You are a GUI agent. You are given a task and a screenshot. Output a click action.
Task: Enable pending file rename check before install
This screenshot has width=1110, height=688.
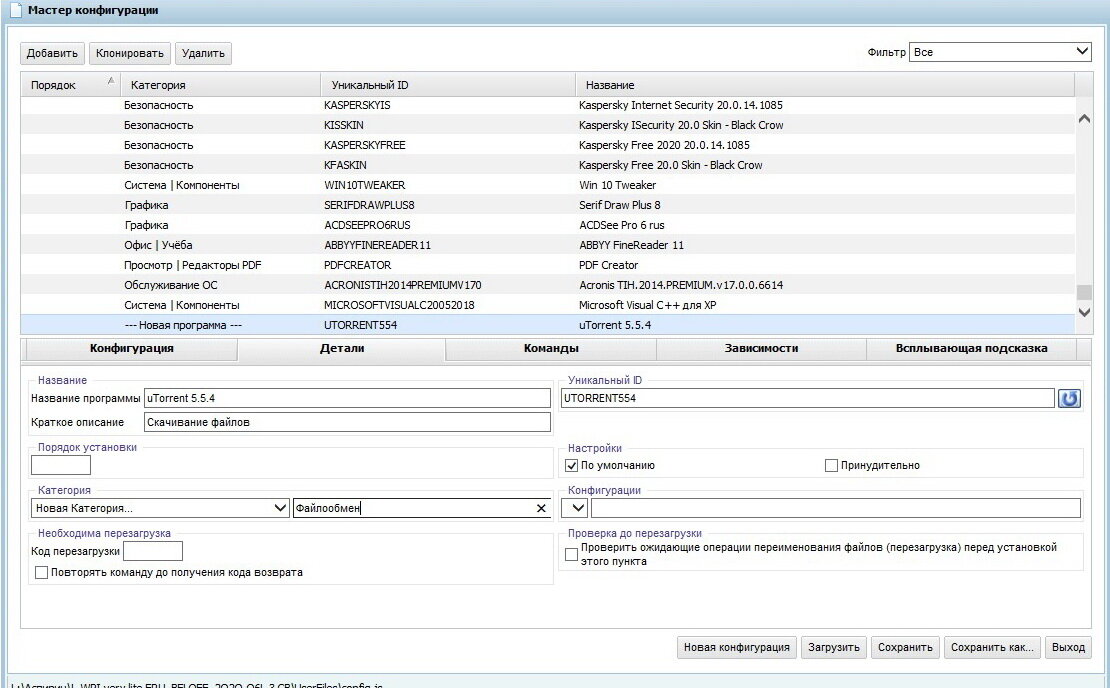[x=571, y=554]
